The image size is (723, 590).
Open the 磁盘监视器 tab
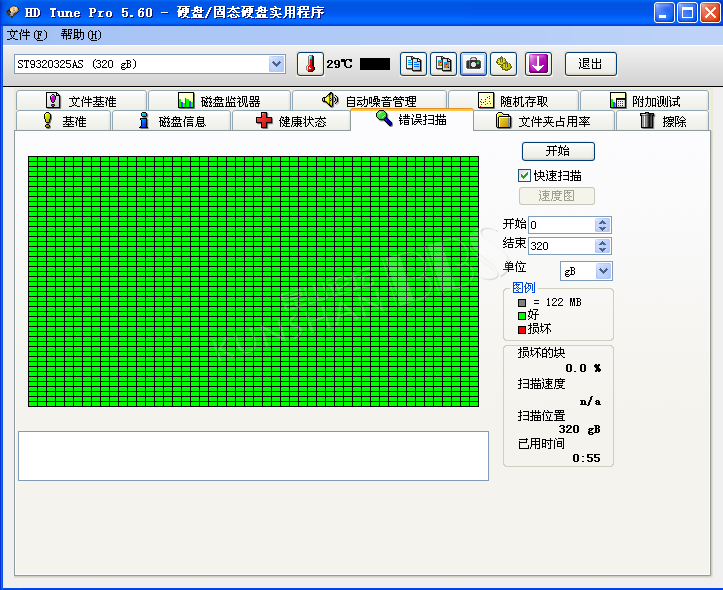coord(219,100)
